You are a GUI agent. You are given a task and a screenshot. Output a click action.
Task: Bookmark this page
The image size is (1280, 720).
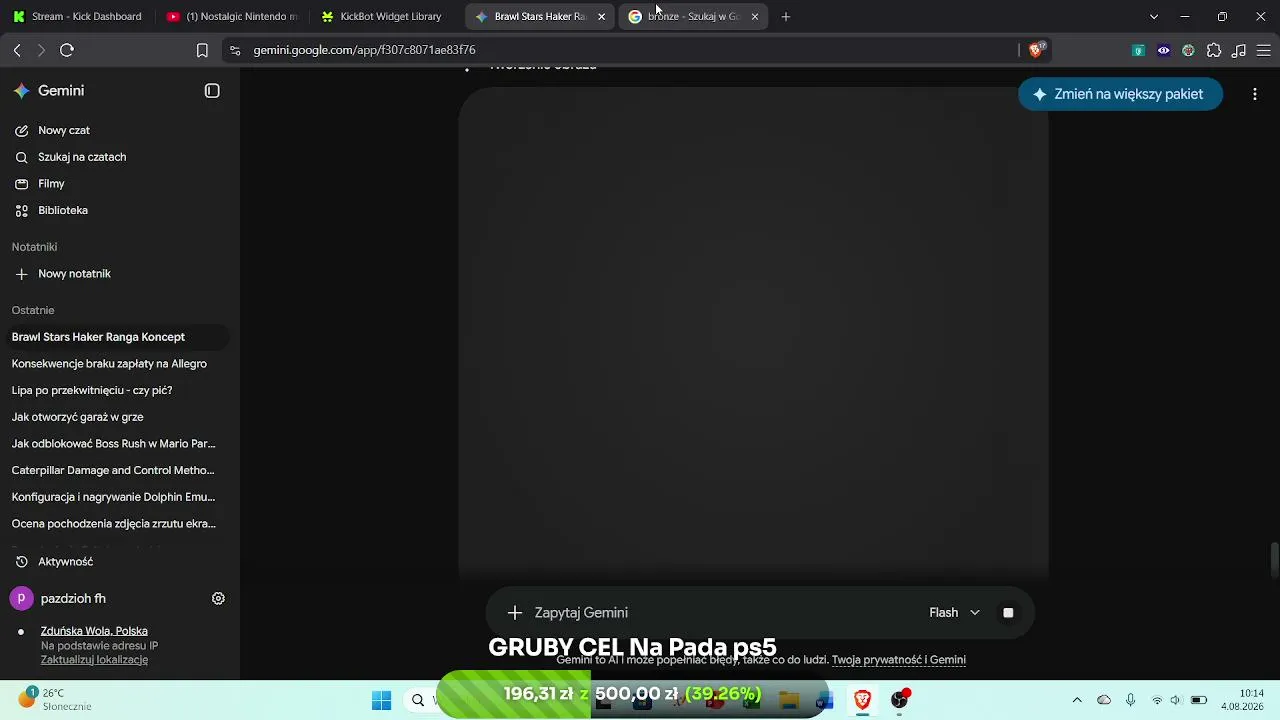[x=202, y=50]
